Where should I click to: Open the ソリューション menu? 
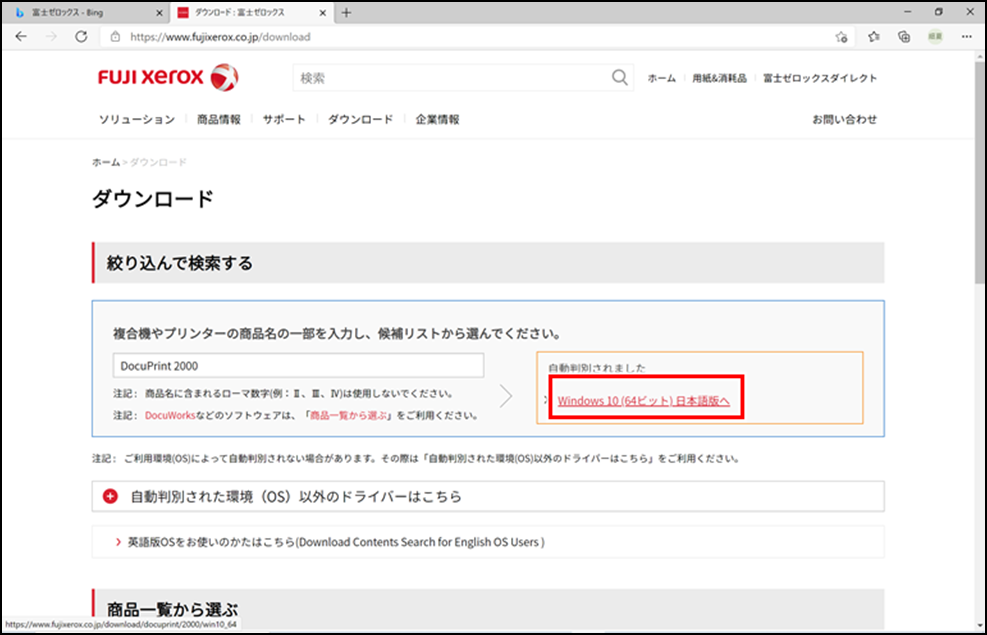click(137, 119)
